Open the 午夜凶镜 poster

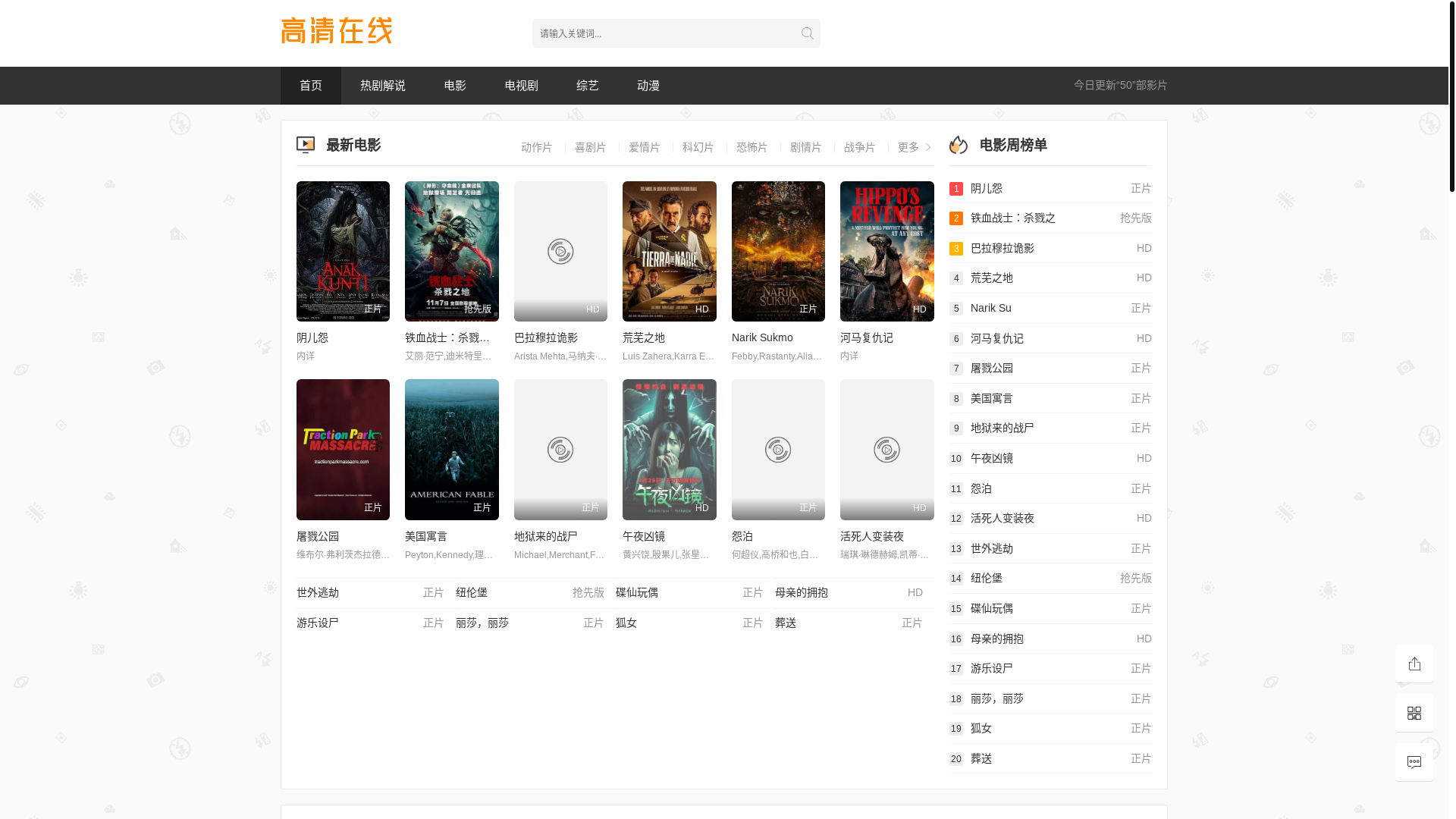click(670, 450)
